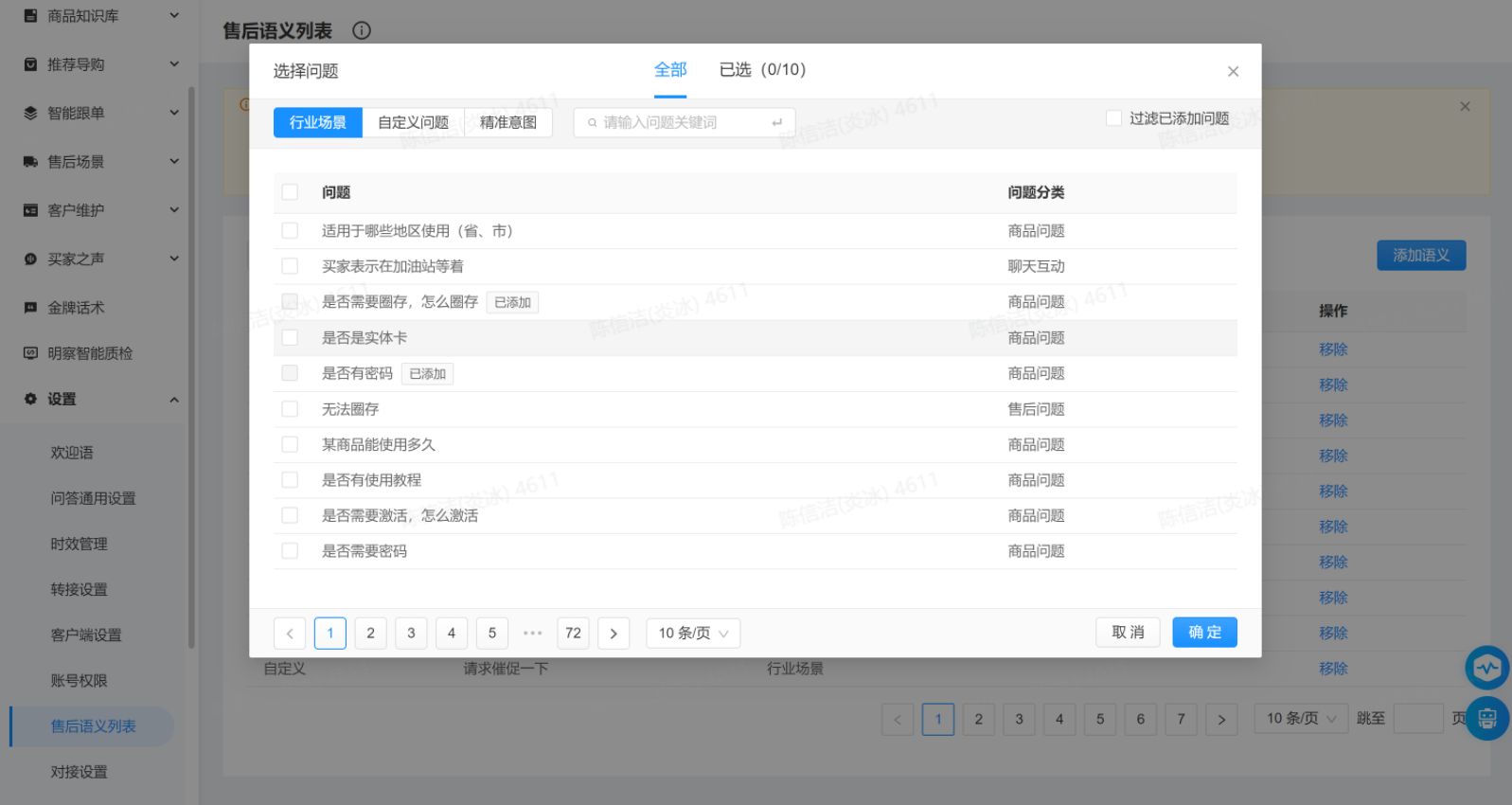The height and width of the screenshot is (805, 1512).
Task: Expand the 买家之声 menu chevron
Action: click(x=174, y=258)
